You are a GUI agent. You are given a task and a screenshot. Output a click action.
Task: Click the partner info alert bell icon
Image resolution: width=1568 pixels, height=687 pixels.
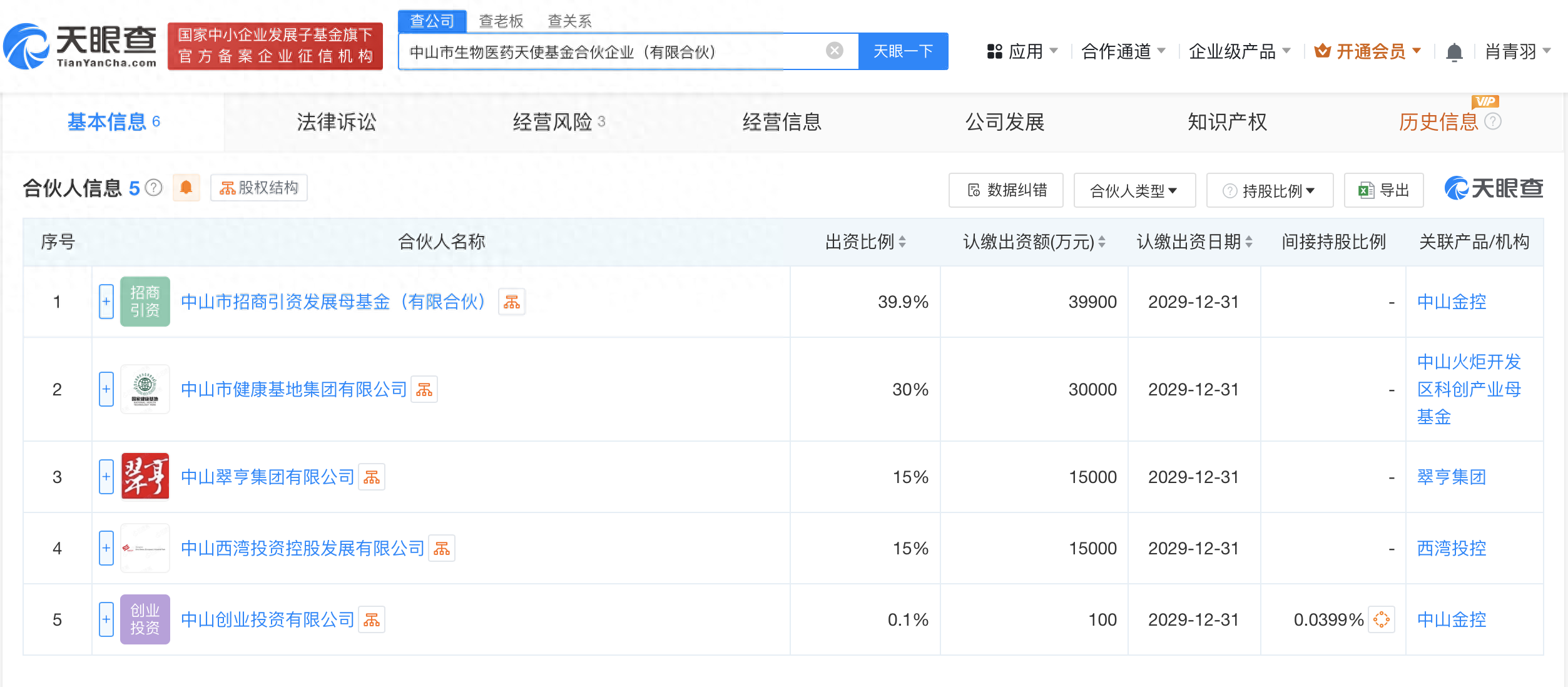[186, 188]
